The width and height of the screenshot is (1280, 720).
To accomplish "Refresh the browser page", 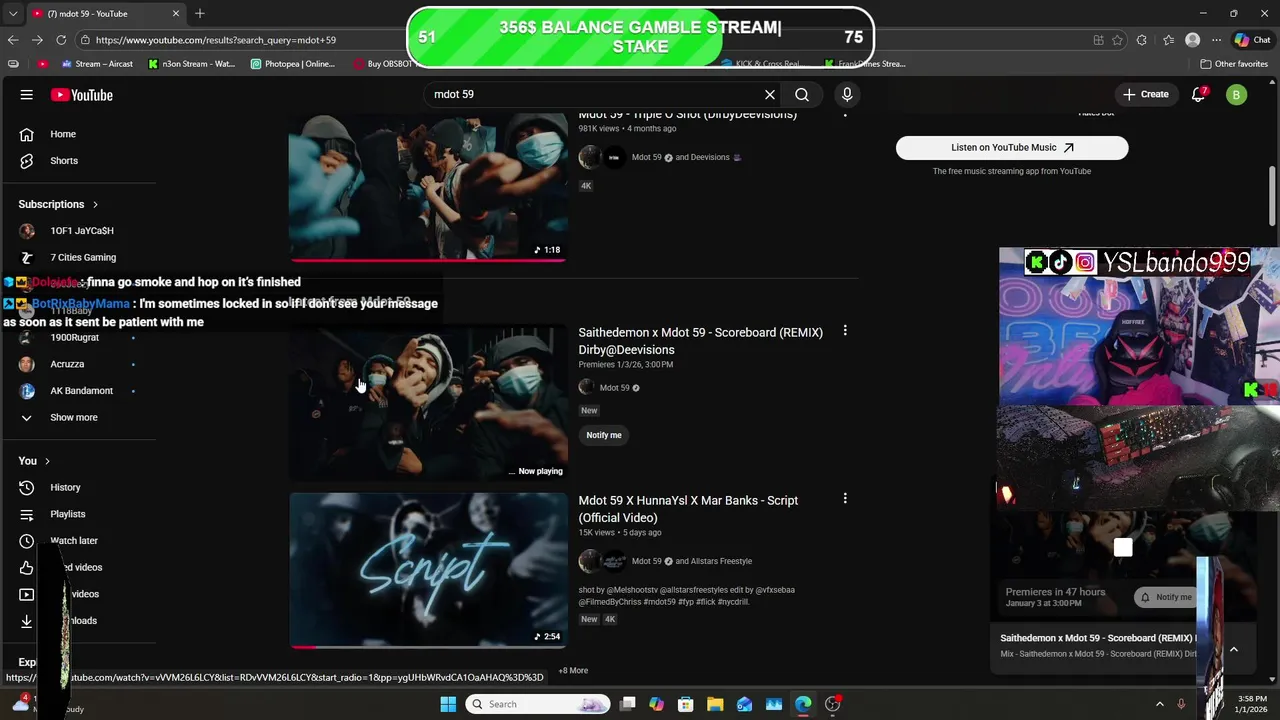I will pyautogui.click(x=61, y=40).
